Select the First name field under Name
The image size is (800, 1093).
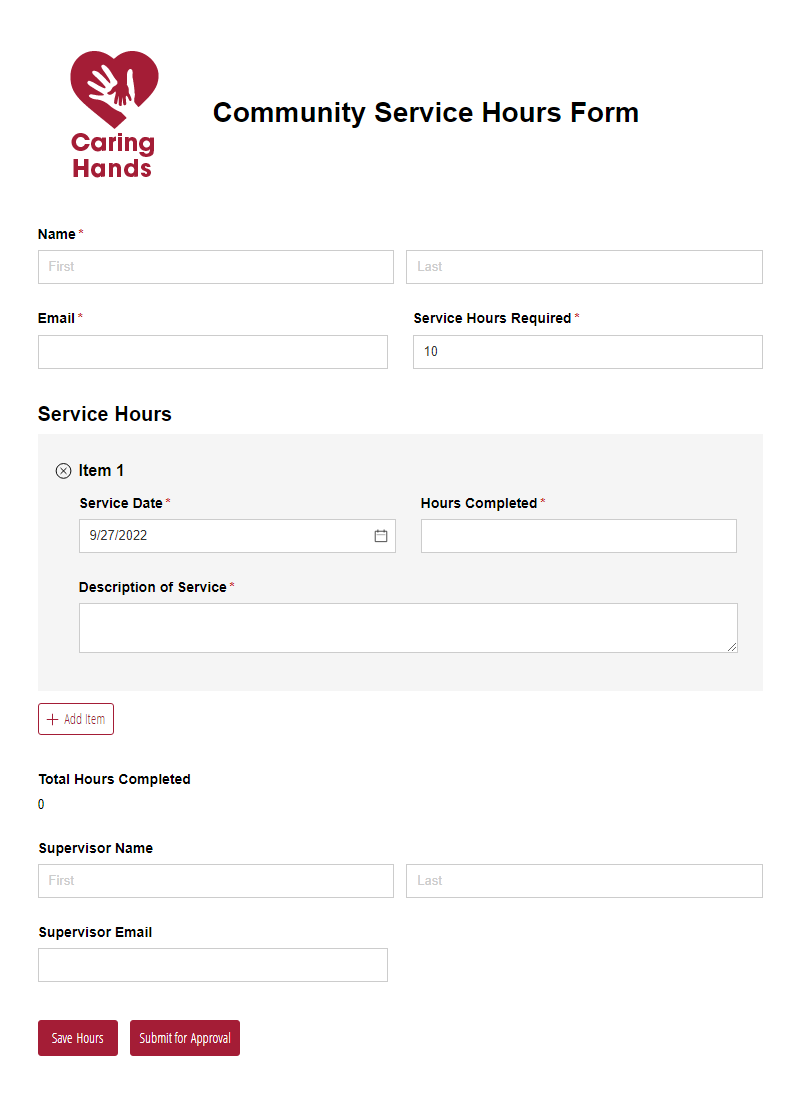coord(215,266)
